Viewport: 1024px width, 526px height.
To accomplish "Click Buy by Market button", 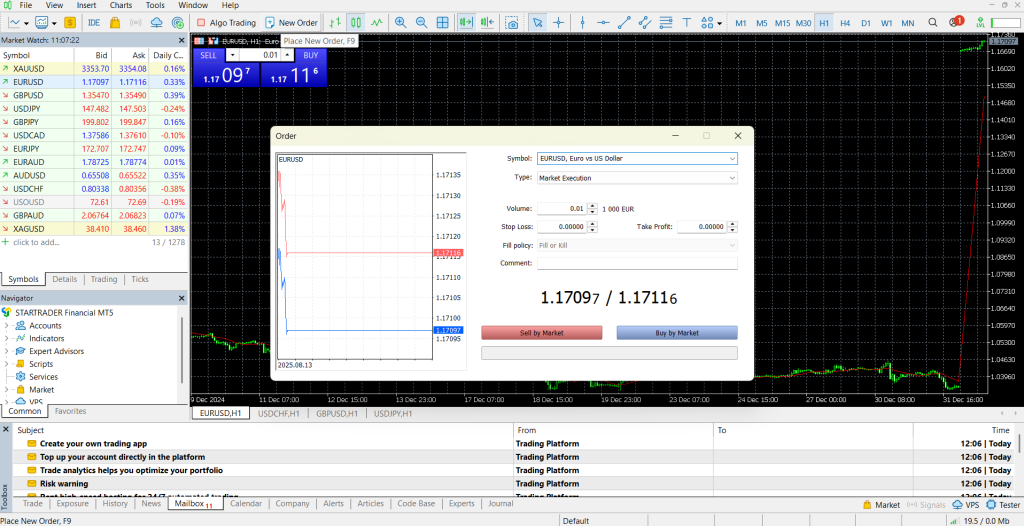I will [677, 333].
